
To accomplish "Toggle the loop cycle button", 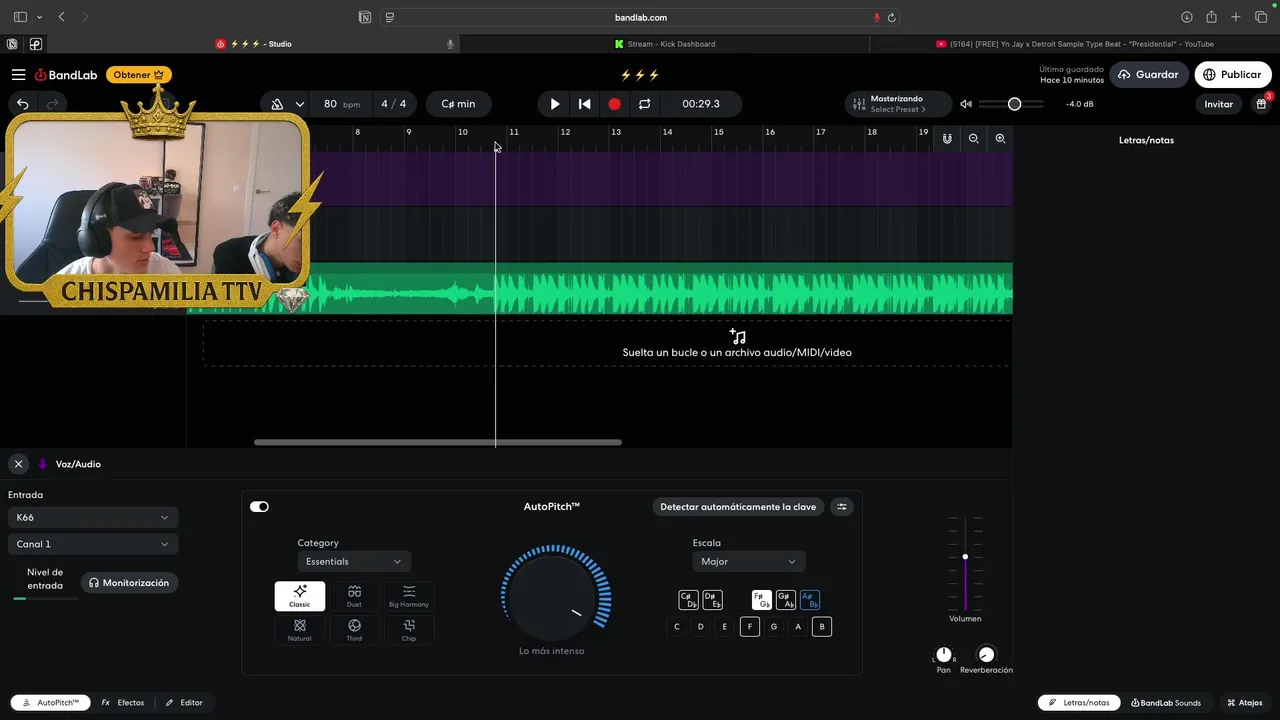I will (645, 104).
